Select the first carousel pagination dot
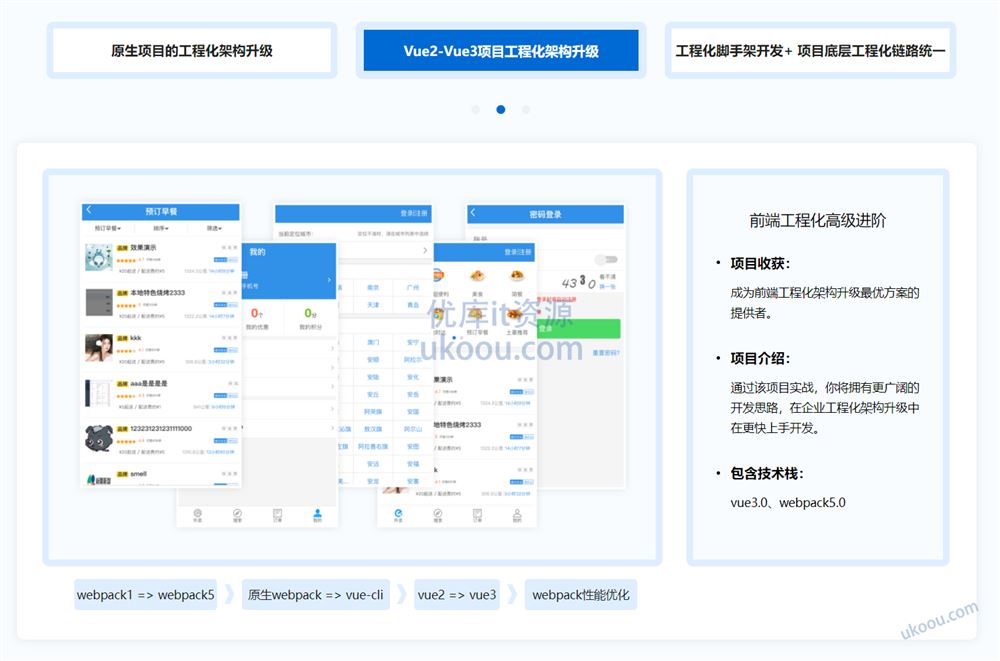 [476, 110]
